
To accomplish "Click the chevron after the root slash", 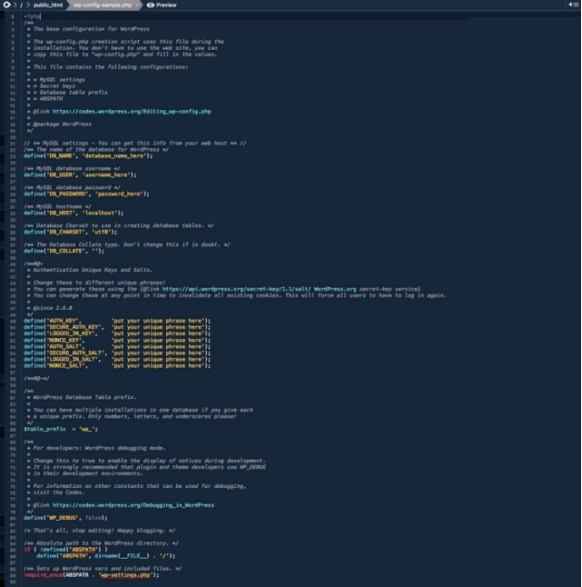I will pos(28,5).
